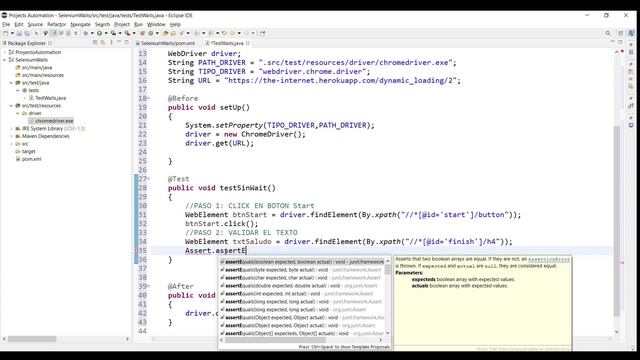Choose assertEquals(boolean expected, boolean actual) proposal
This screenshot has height=360, width=640.
tap(302, 262)
